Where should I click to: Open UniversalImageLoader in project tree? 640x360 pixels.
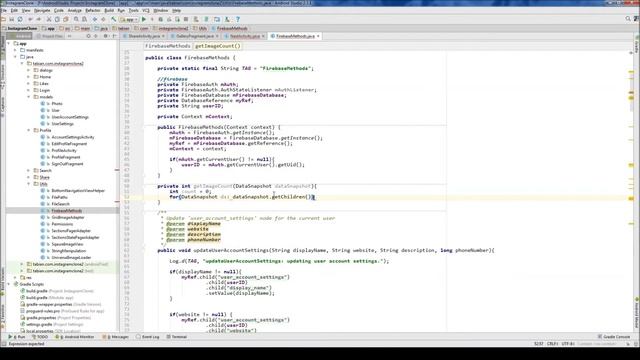[x=71, y=258]
